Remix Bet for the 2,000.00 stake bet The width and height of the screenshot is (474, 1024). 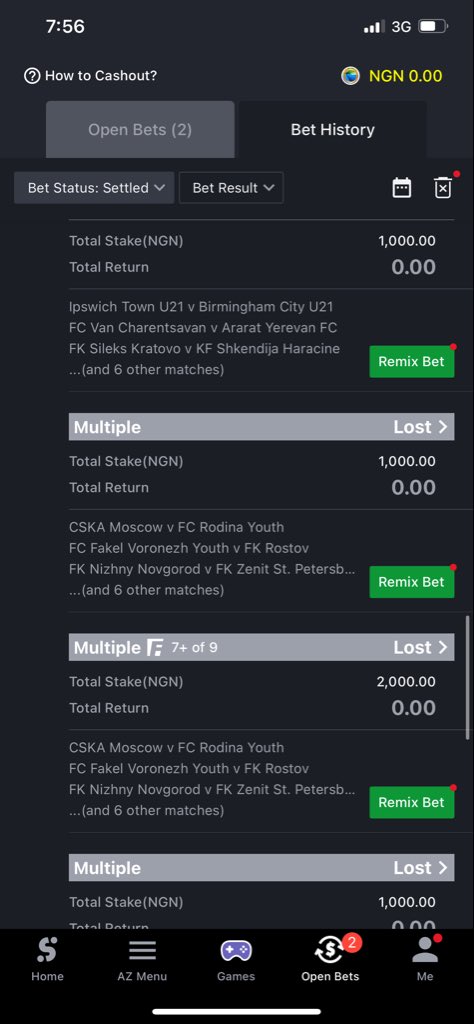pos(411,802)
